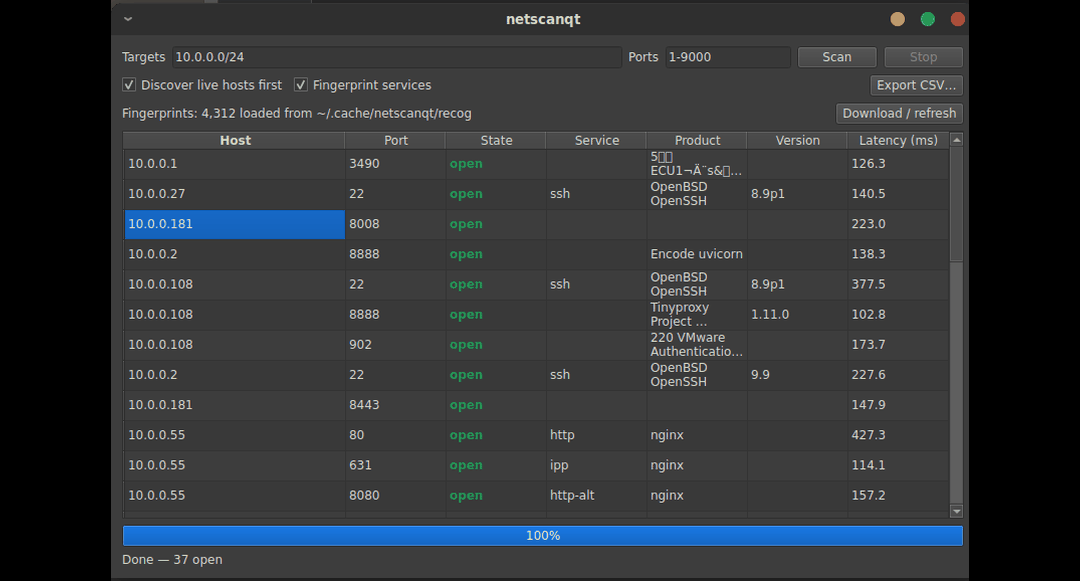Click the table scrollbar down arrow
Screen dimensions: 1080x581
point(956,511)
